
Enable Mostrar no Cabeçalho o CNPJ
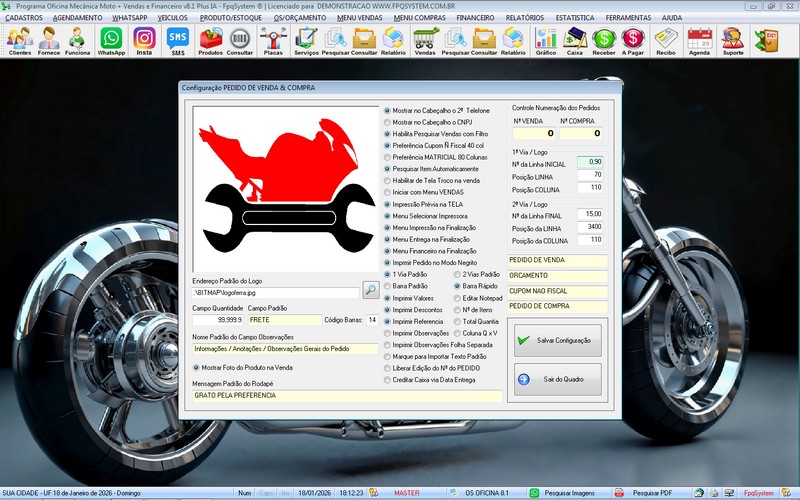388,122
